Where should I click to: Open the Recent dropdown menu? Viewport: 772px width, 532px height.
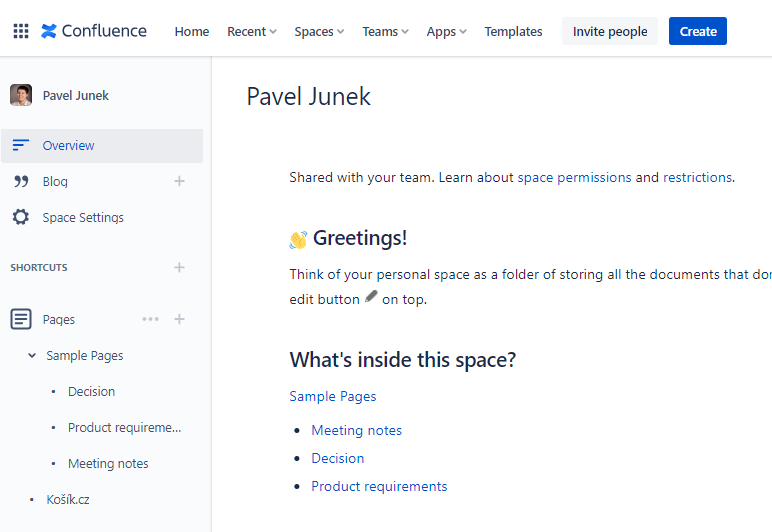(x=252, y=31)
